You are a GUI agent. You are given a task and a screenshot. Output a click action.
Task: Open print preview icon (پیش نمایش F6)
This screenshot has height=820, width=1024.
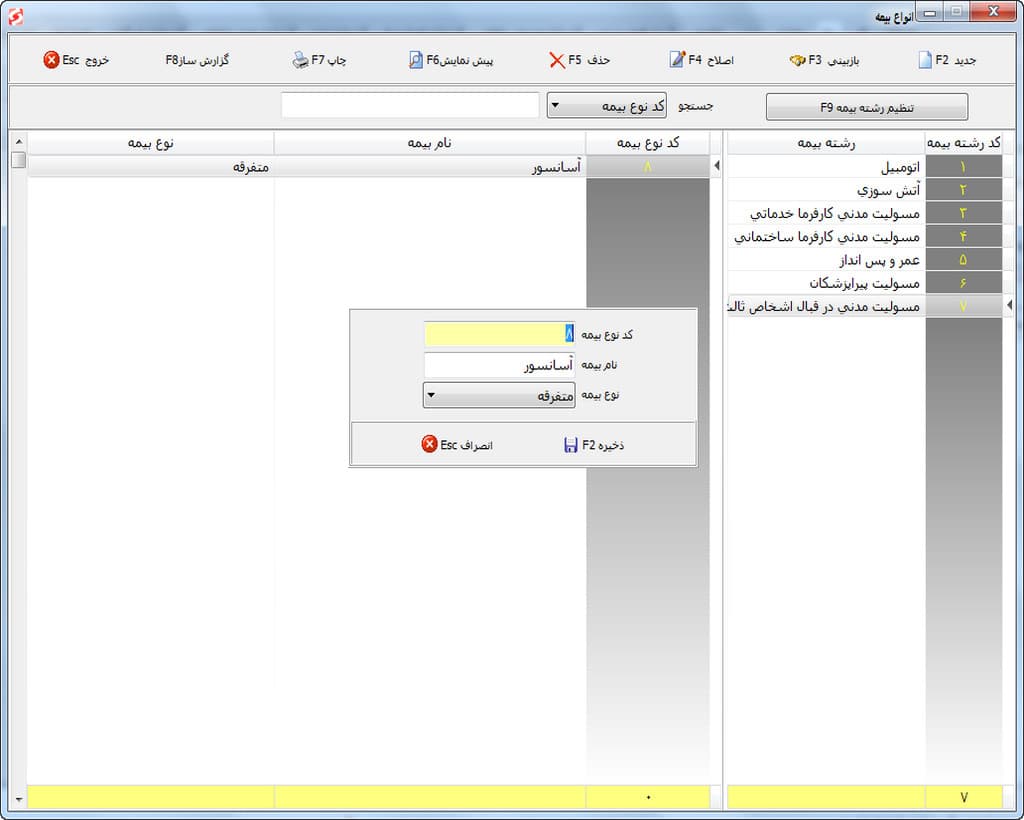tap(416, 60)
